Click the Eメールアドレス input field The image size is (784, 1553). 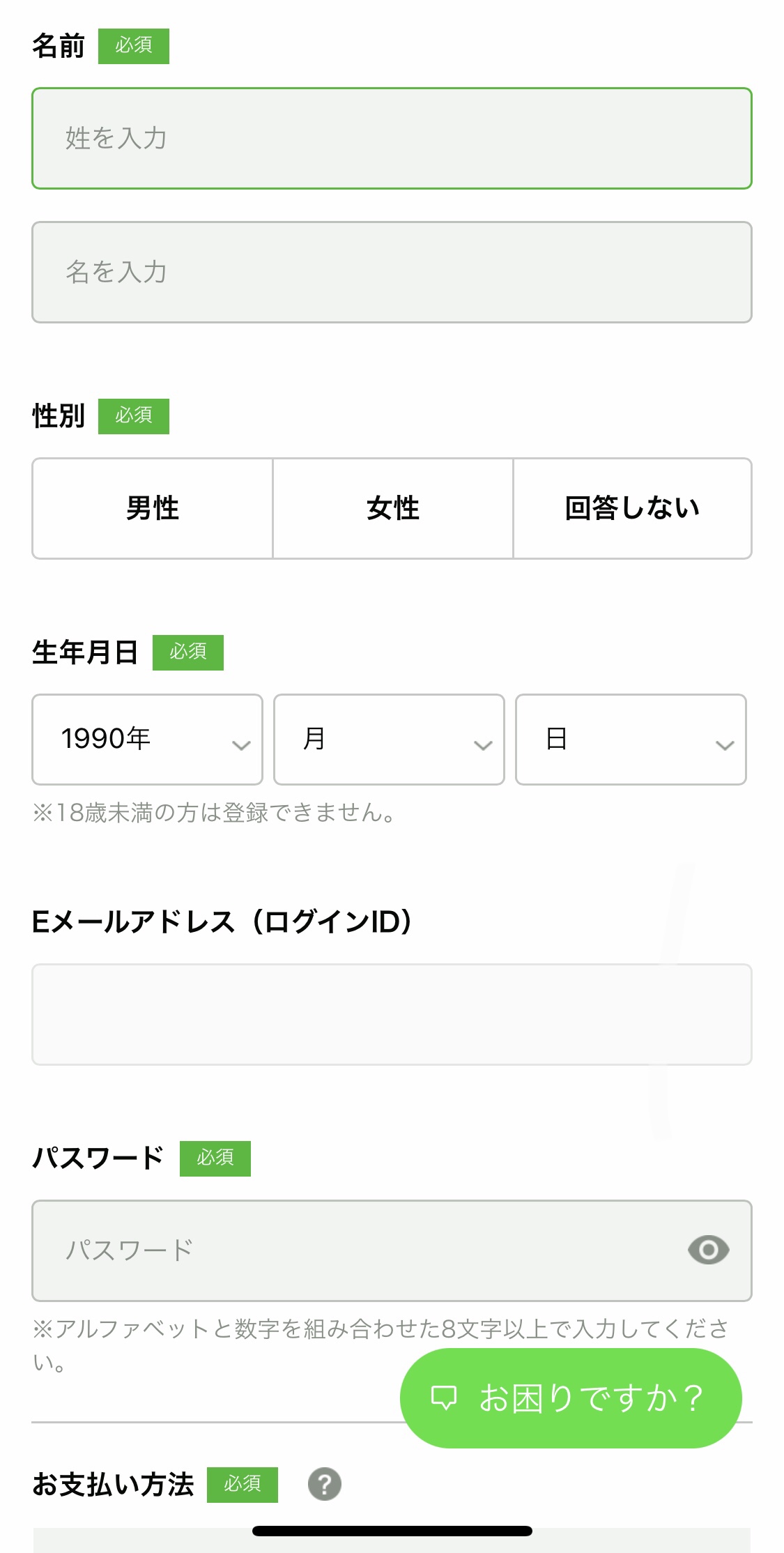coord(392,1014)
